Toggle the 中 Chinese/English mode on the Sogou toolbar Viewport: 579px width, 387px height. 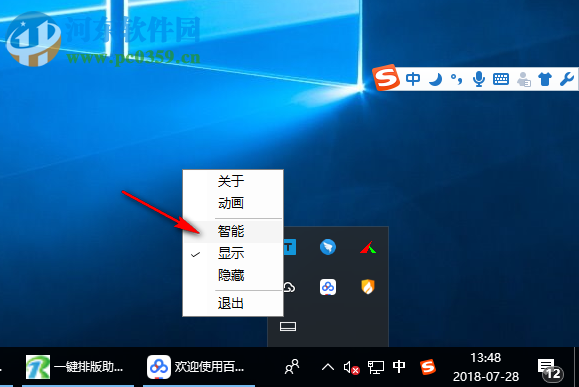pos(413,79)
